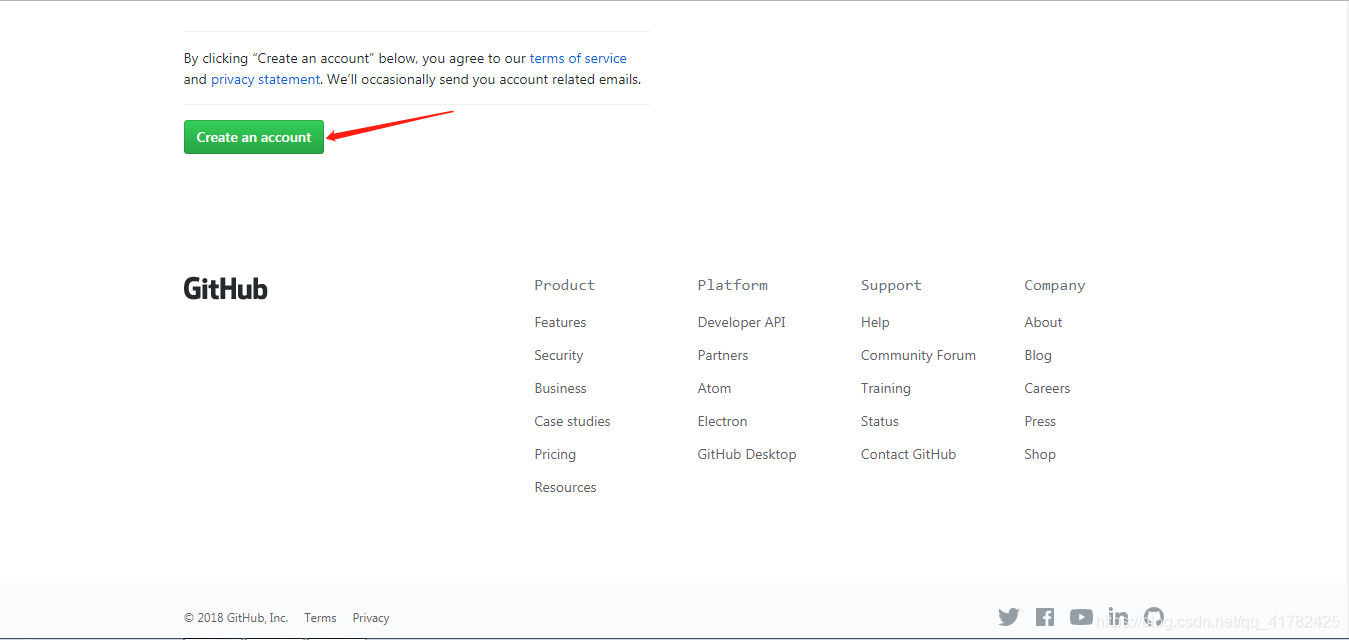Viewport: 1349px width, 640px height.
Task: Open the Help link under Support
Action: [x=875, y=322]
